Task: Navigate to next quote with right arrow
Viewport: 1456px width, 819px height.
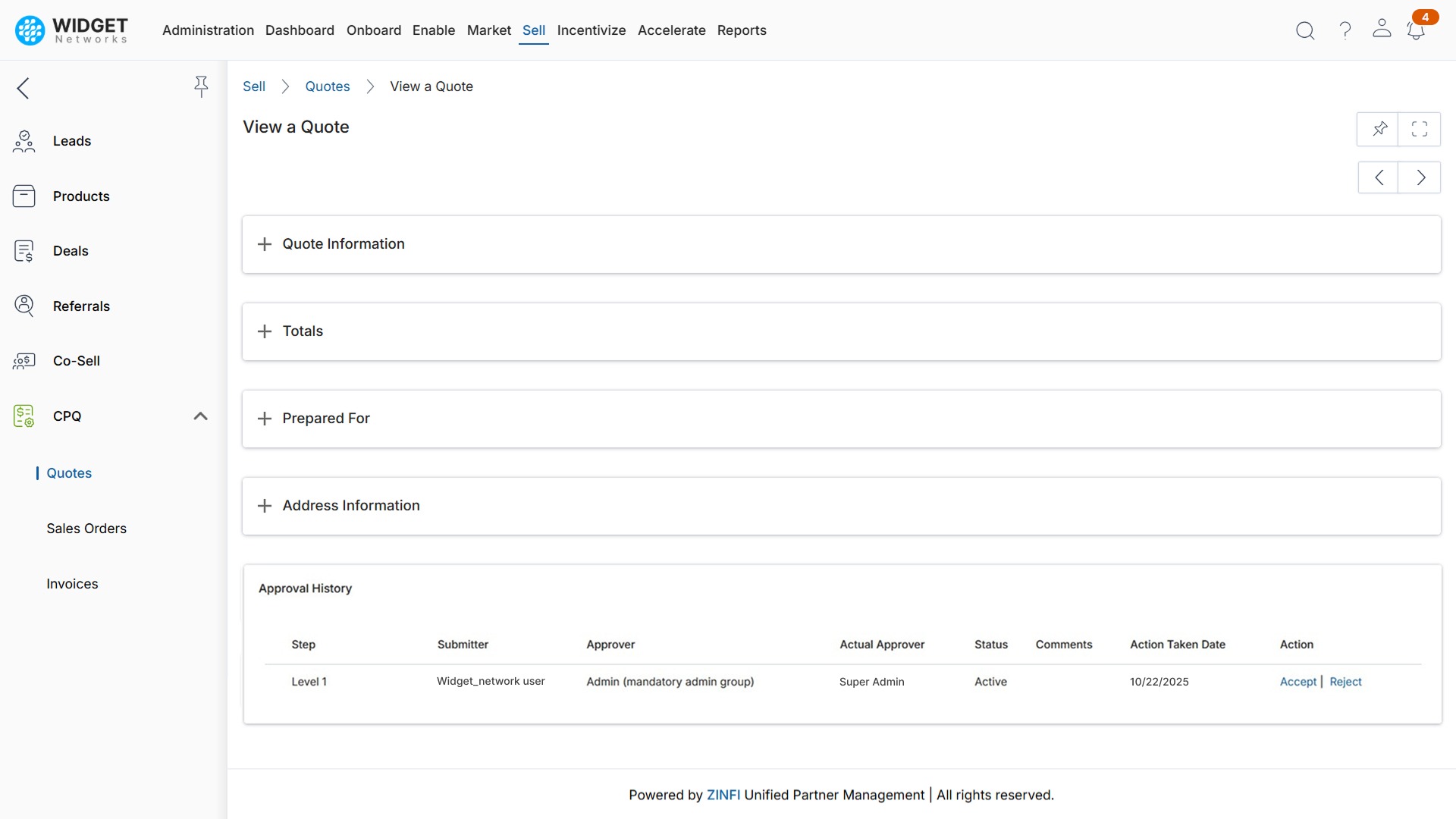Action: click(x=1420, y=177)
